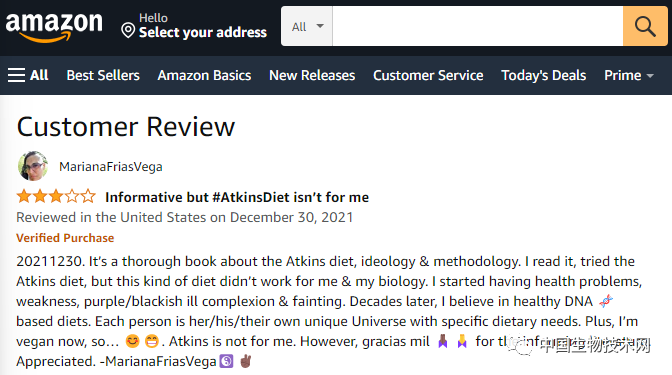
Task: Click the reviewer's profile avatar
Action: [33, 166]
